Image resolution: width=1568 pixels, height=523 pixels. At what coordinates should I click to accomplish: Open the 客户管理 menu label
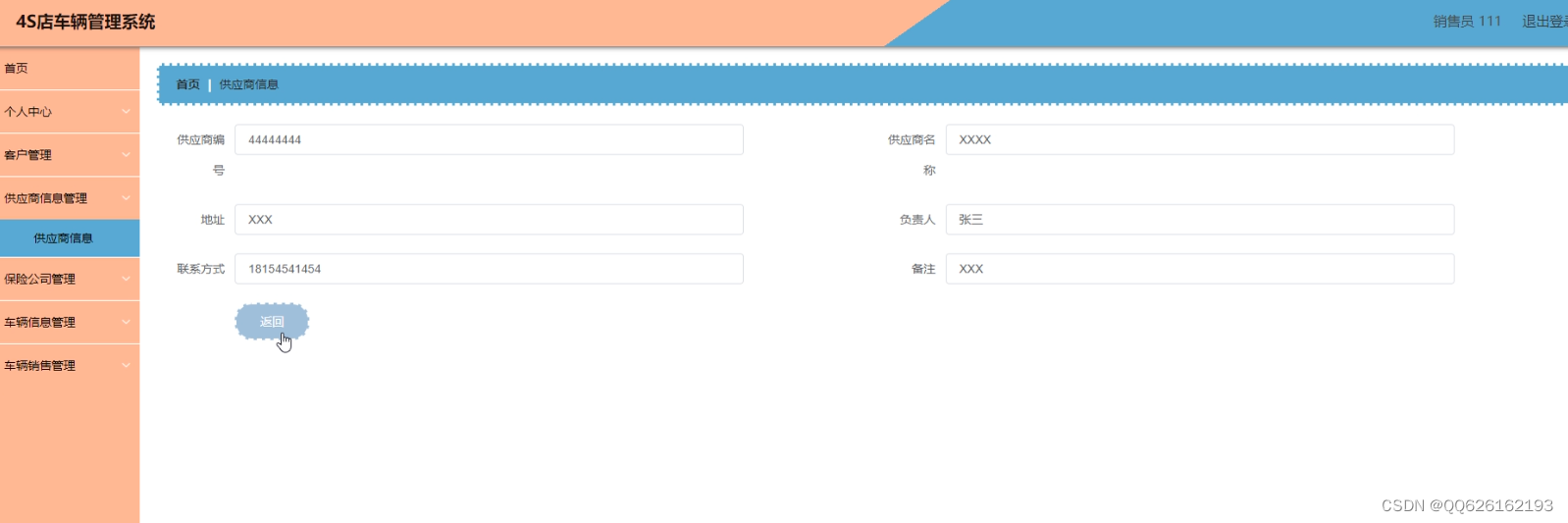pyautogui.click(x=28, y=155)
